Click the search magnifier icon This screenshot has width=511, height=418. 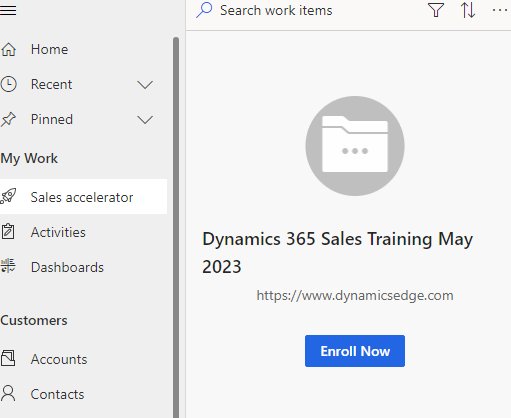[x=204, y=10]
